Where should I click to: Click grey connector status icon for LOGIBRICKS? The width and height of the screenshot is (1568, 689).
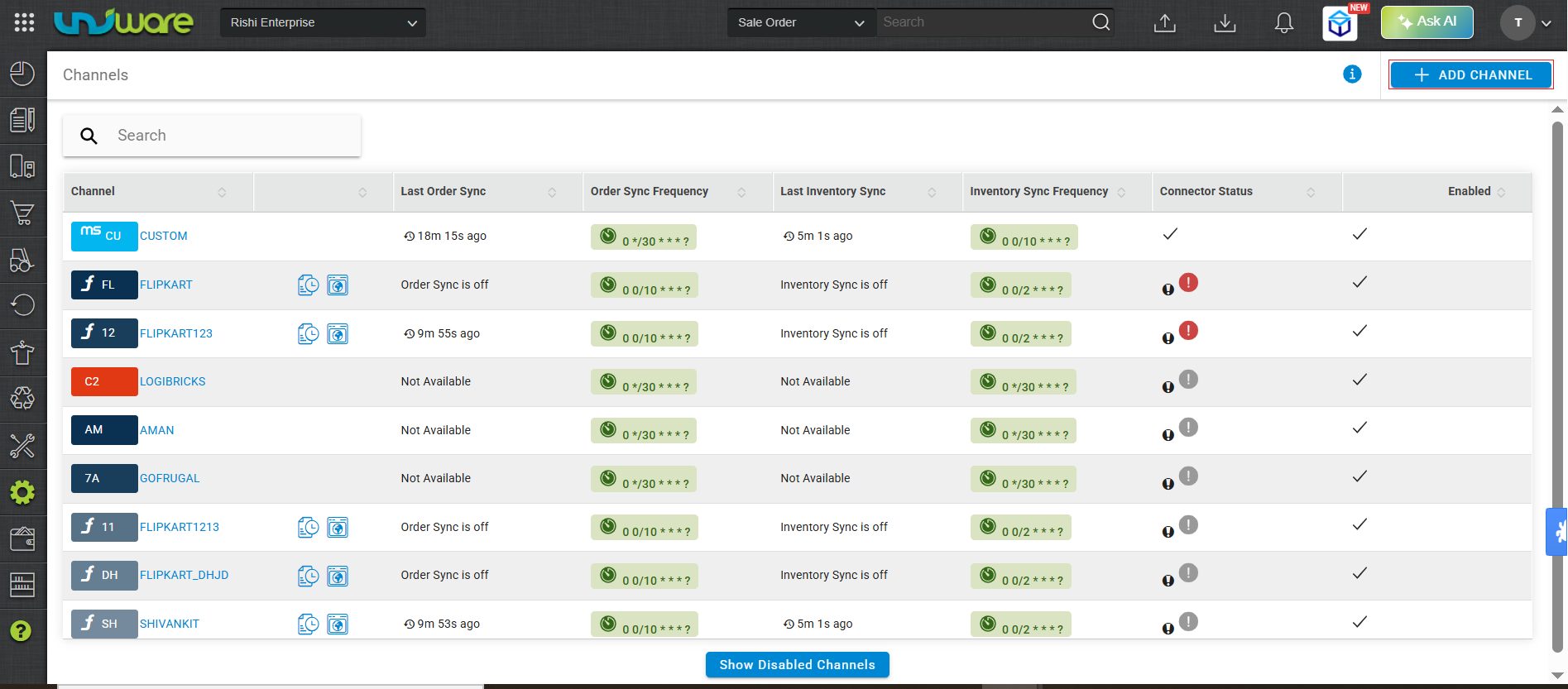[x=1188, y=379]
